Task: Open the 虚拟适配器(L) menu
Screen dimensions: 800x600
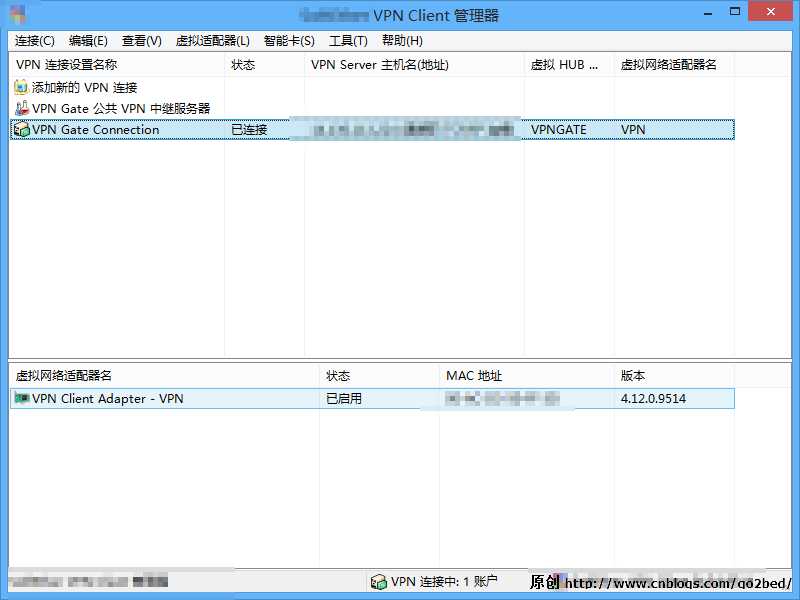Action: pyautogui.click(x=212, y=41)
